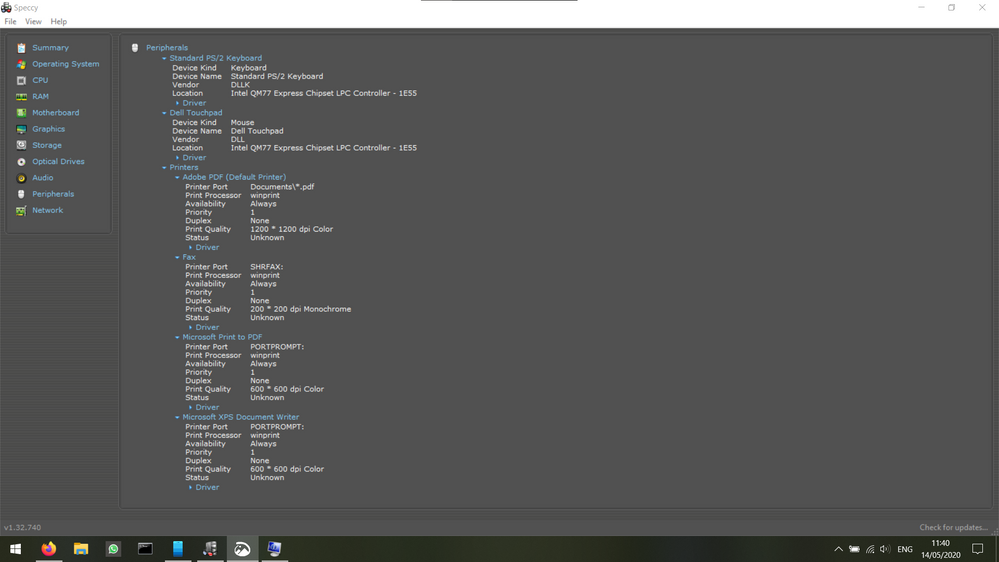The width and height of the screenshot is (999, 562).
Task: Expand the Driver node under Dell Touchpad
Action: [177, 158]
